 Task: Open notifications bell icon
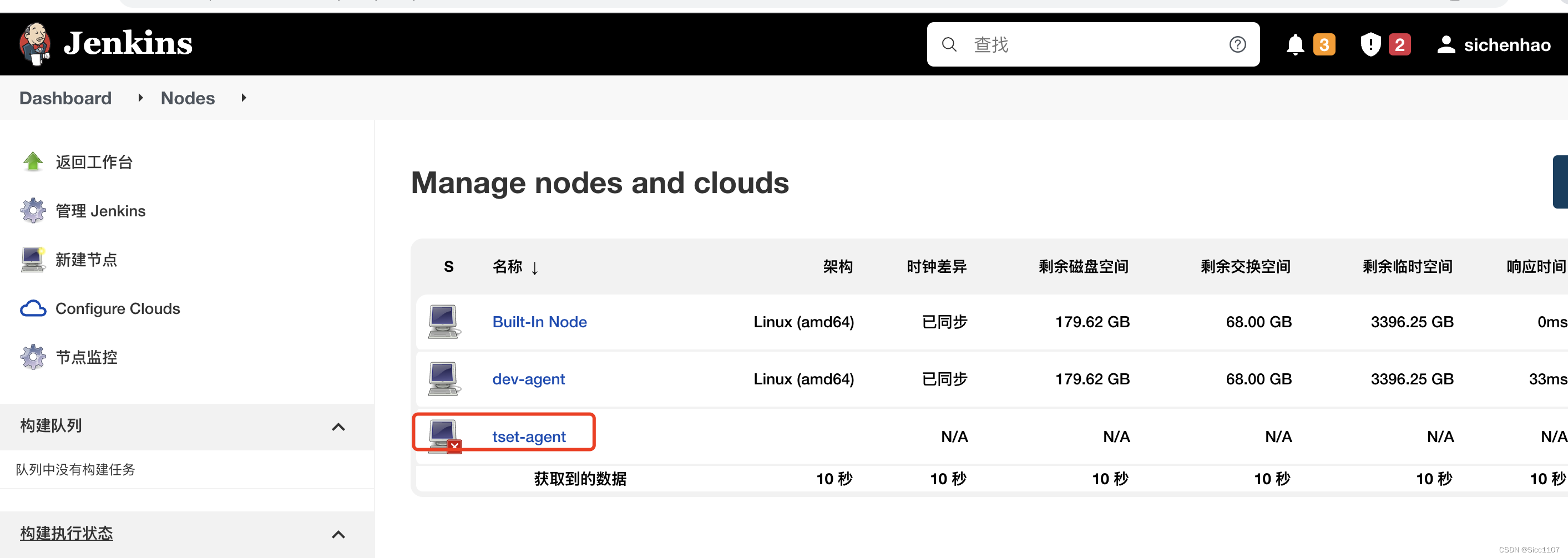coord(1294,44)
